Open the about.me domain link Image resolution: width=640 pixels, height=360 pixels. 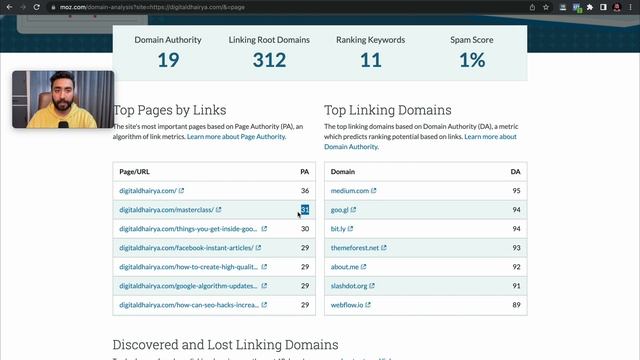coord(344,267)
